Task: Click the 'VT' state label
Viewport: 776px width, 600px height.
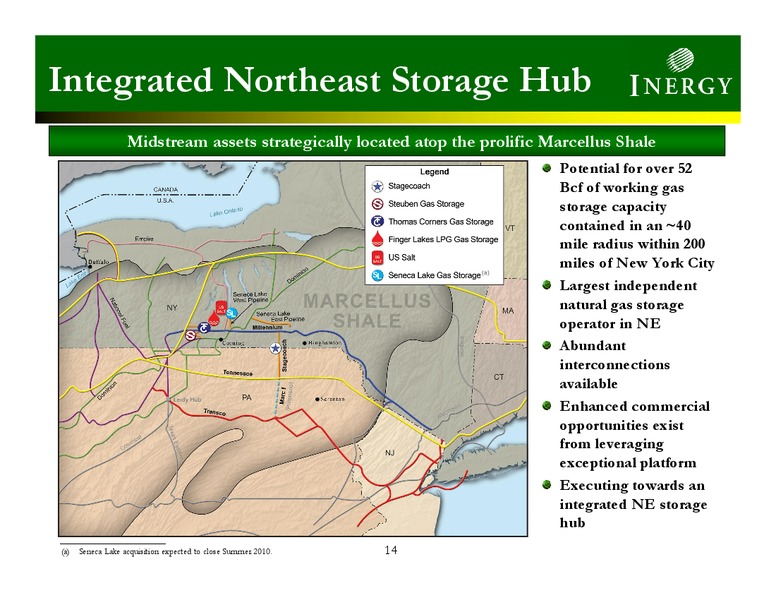Action: (510, 228)
